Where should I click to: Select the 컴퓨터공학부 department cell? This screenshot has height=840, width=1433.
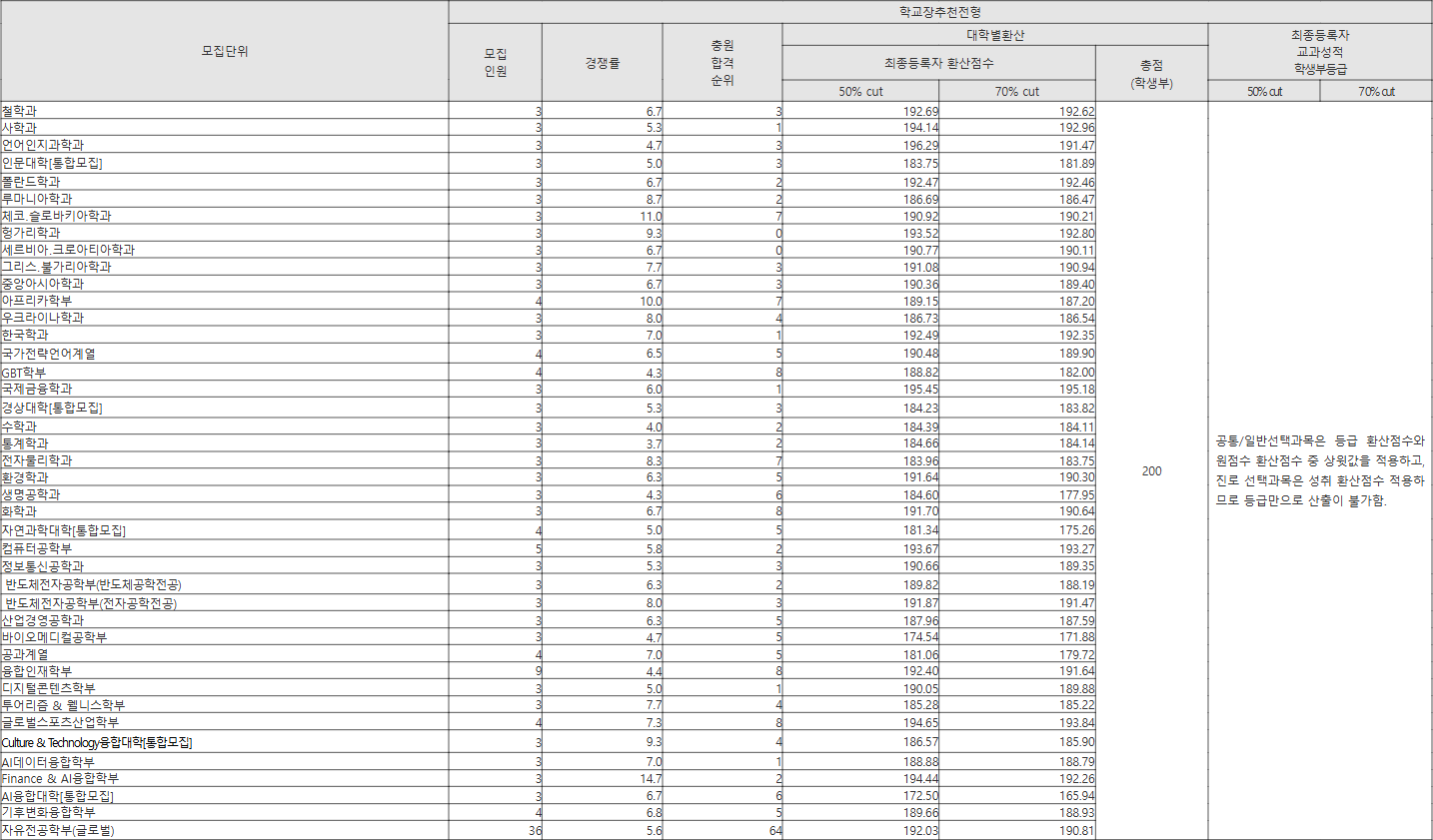point(37,548)
